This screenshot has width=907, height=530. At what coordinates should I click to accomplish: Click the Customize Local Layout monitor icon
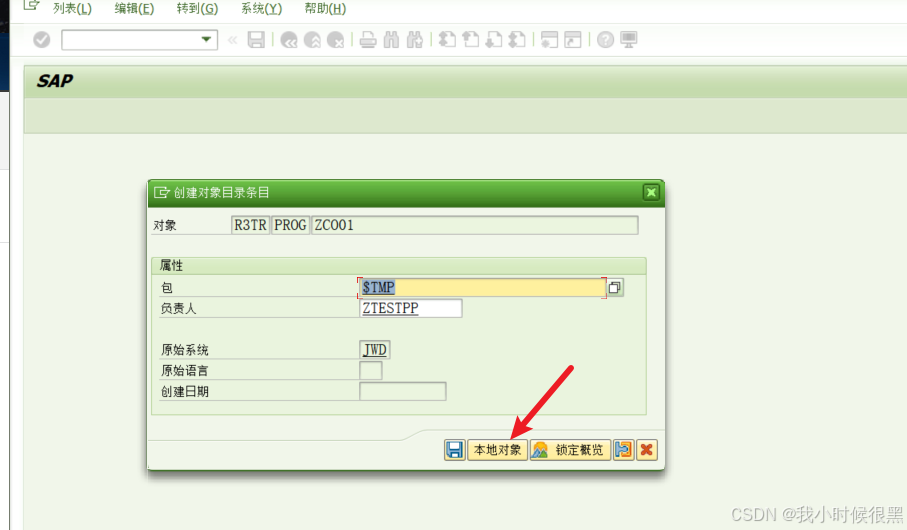point(629,39)
